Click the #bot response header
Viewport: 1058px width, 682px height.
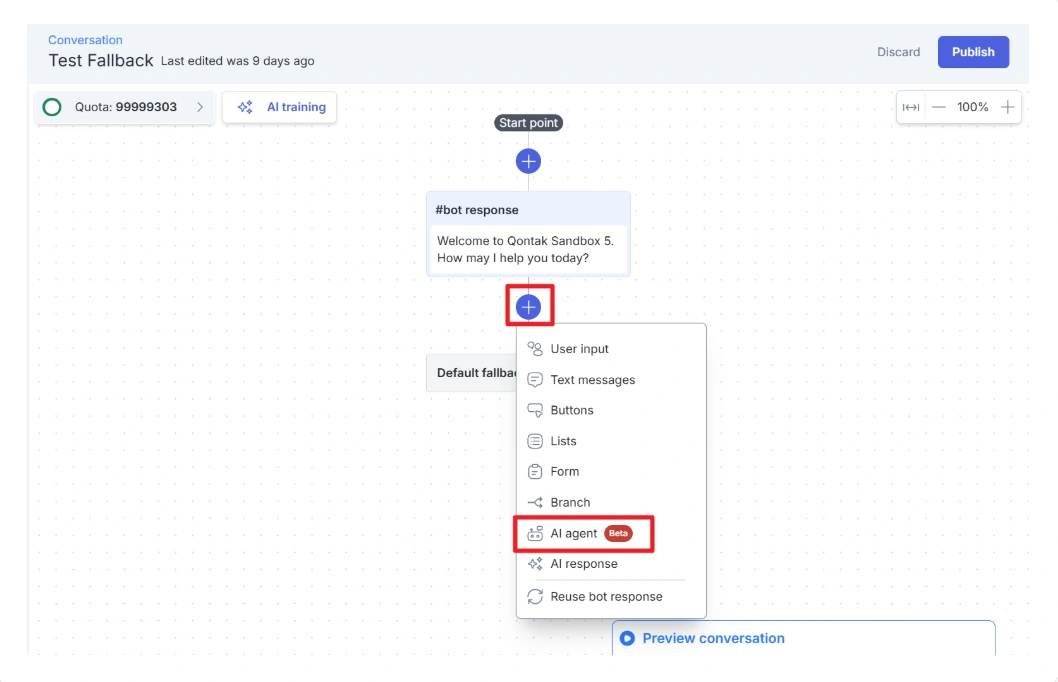click(x=528, y=210)
